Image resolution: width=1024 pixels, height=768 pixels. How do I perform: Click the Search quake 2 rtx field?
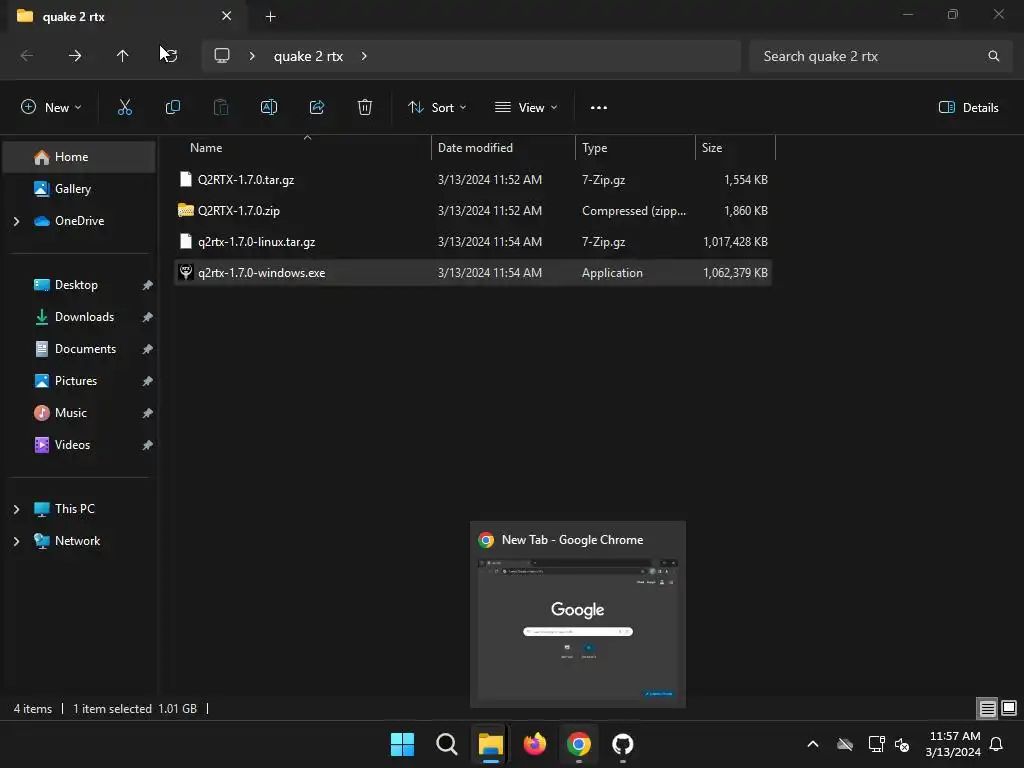click(x=880, y=56)
